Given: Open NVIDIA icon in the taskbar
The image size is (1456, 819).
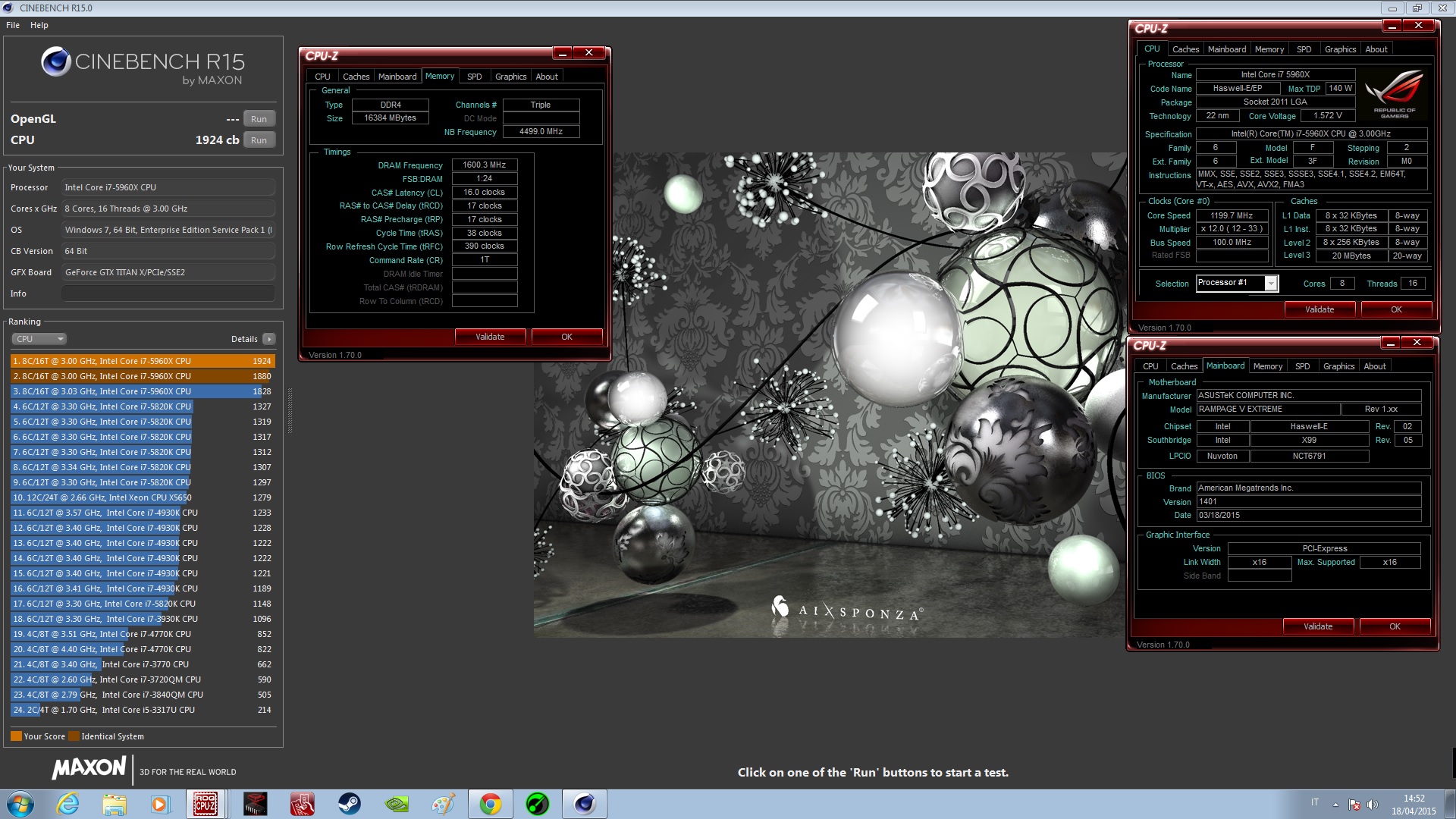Looking at the screenshot, I should click(x=397, y=804).
